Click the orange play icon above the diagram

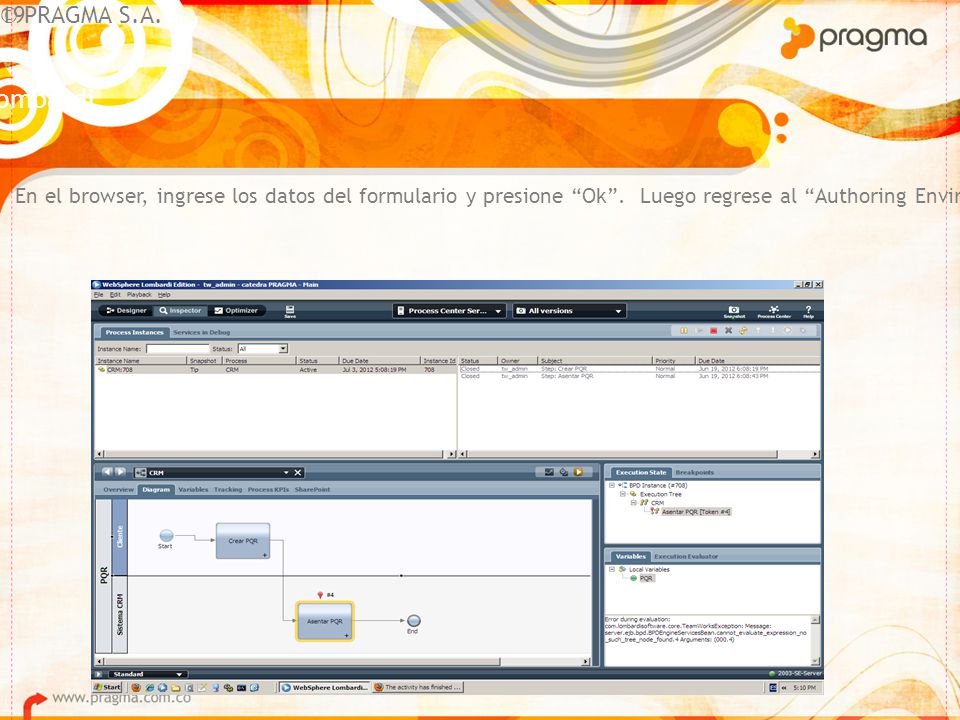point(578,472)
